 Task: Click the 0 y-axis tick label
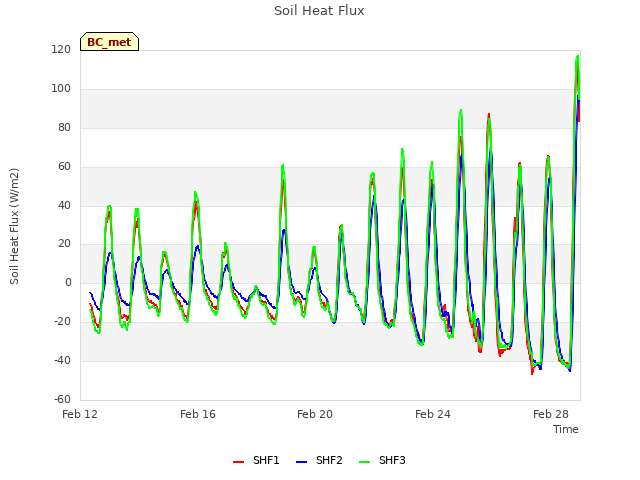68,282
